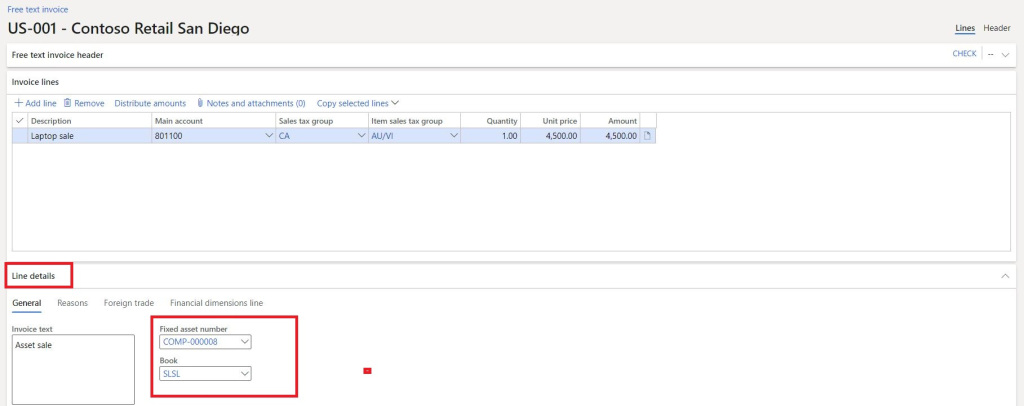
Task: Open Fixed asset number dropdown
Action: [x=245, y=342]
